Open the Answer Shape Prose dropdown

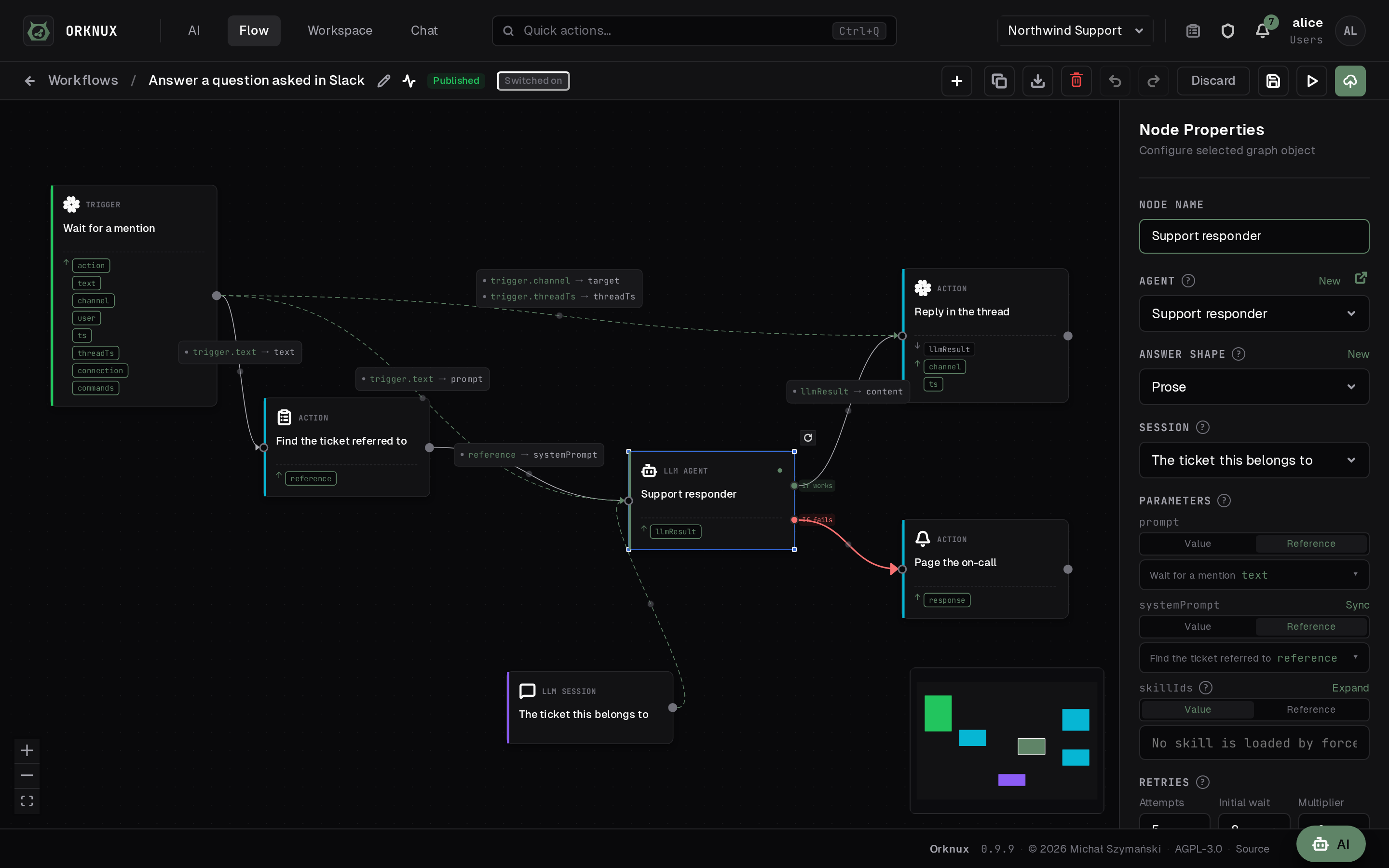[x=1253, y=387]
